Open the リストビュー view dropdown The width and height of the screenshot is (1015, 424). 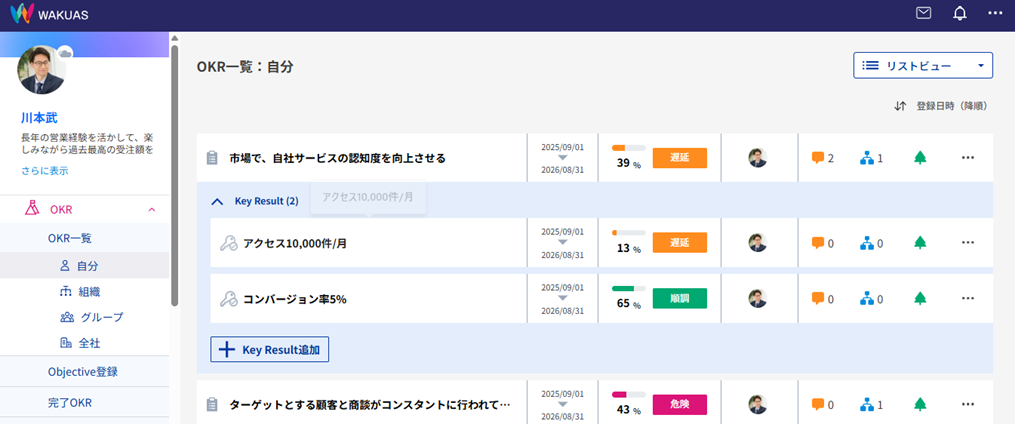click(x=922, y=65)
